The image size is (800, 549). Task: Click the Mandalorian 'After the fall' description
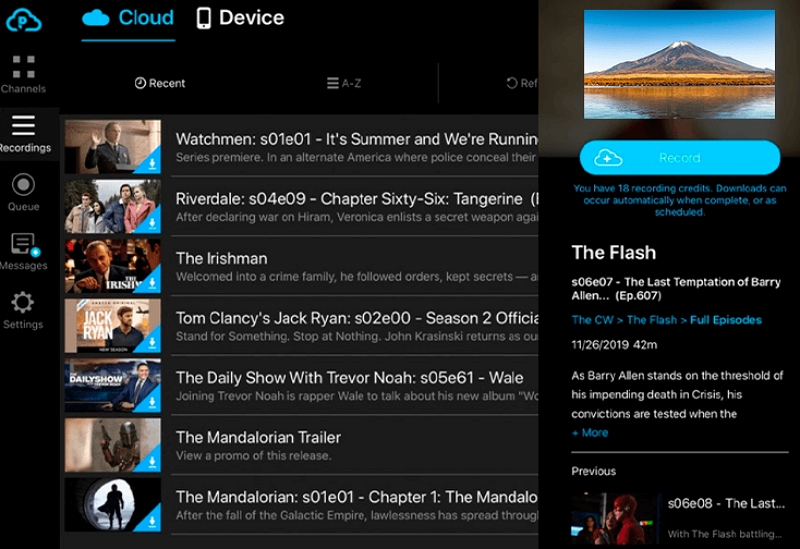[357, 515]
